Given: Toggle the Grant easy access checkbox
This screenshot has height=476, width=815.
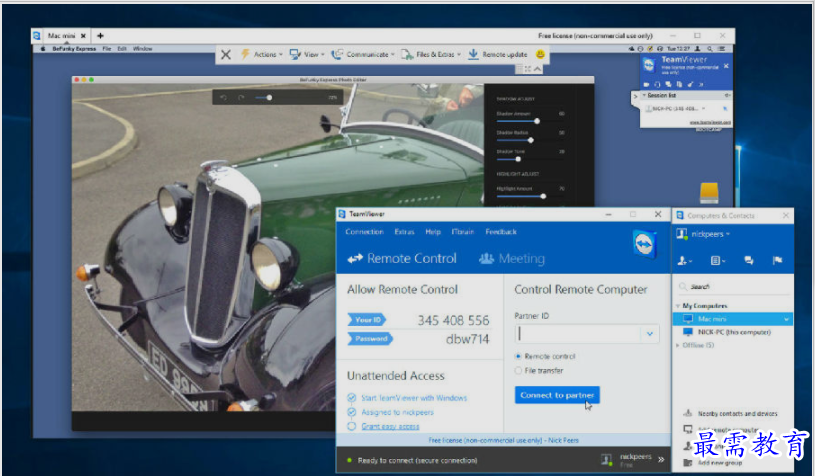Looking at the screenshot, I should pyautogui.click(x=351, y=426).
